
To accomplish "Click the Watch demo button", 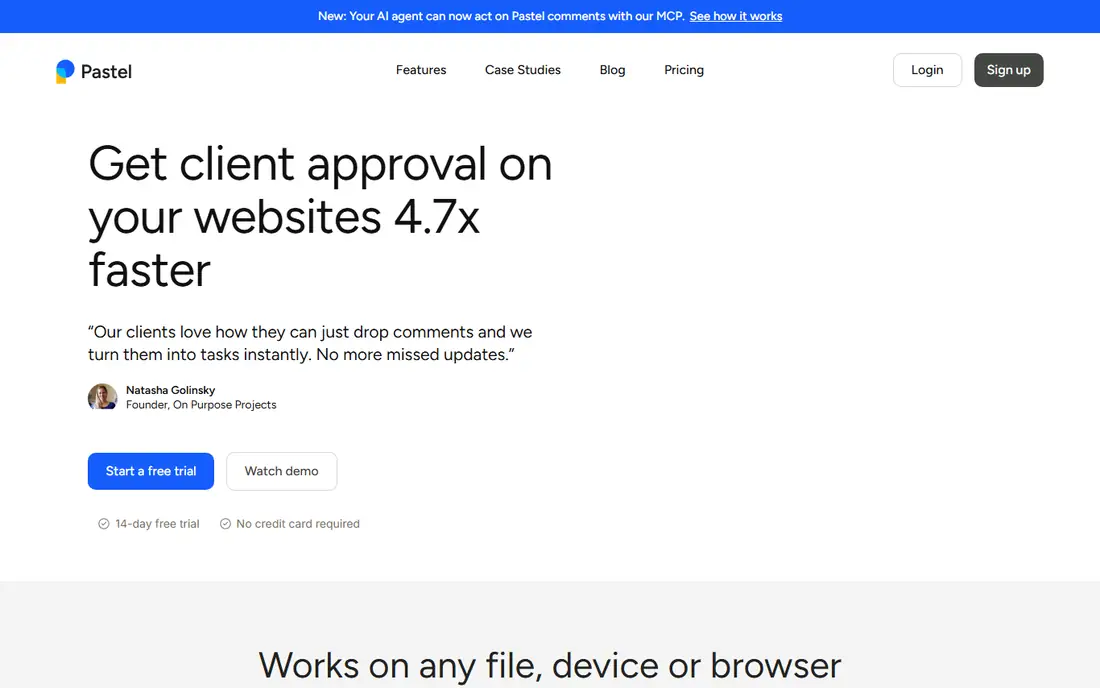I will point(281,471).
